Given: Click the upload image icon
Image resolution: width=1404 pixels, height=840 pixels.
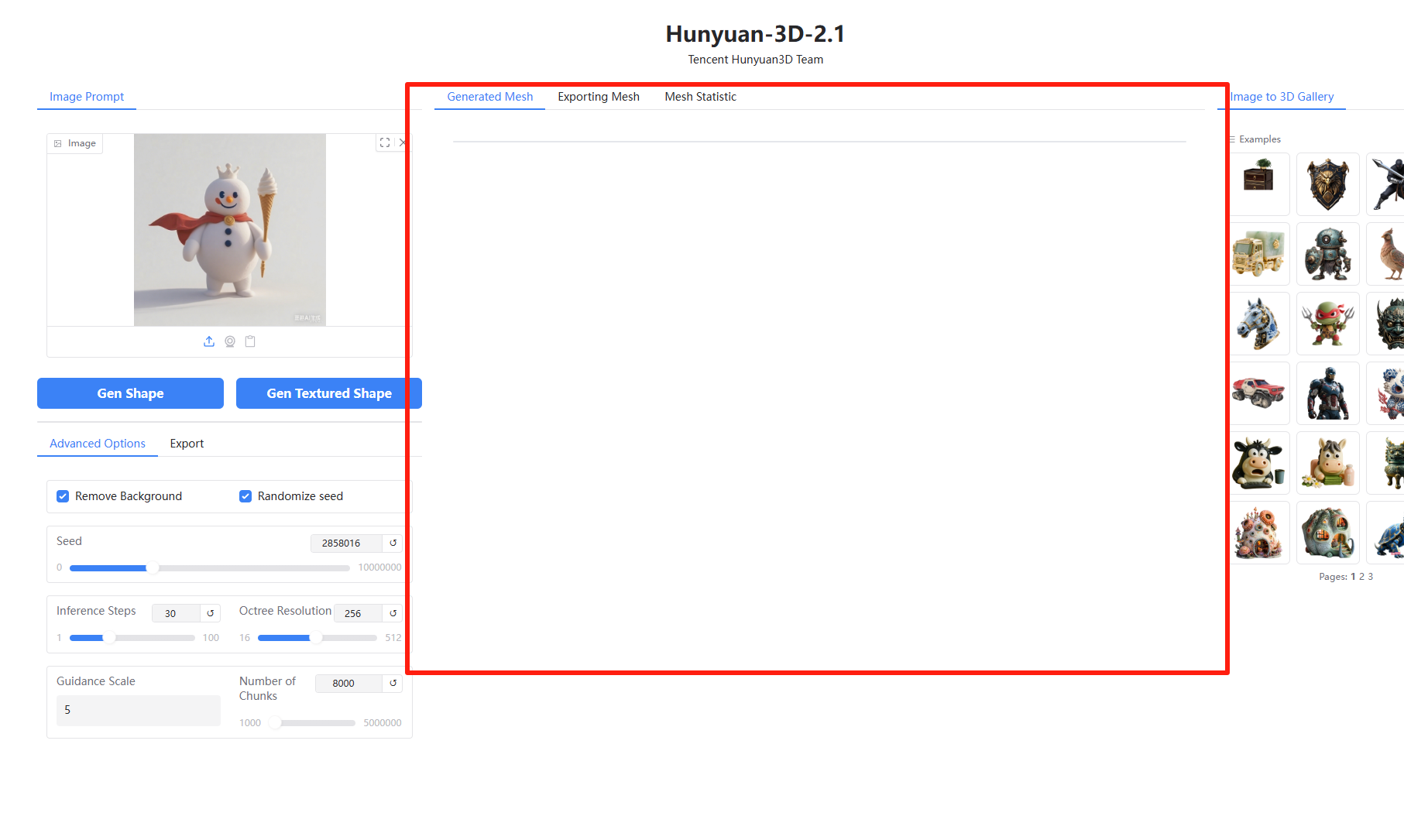Looking at the screenshot, I should coord(209,341).
